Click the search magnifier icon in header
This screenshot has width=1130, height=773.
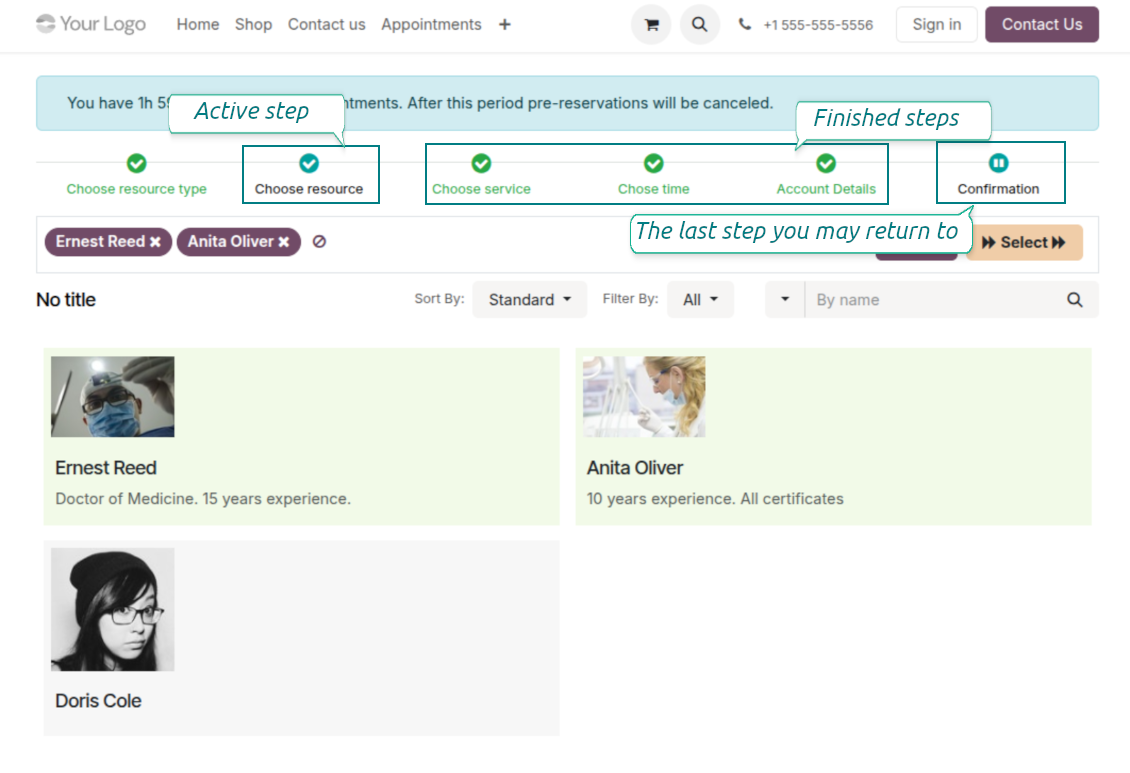point(700,25)
